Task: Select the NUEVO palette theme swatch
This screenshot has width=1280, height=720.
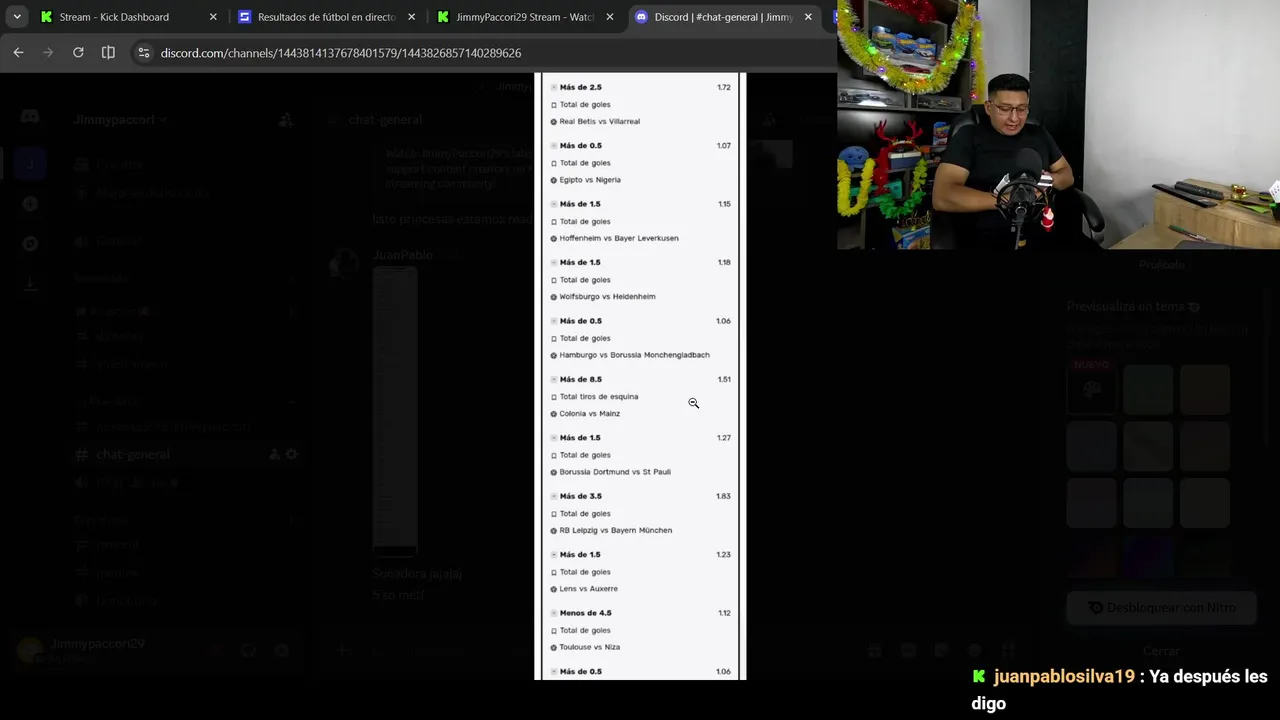Action: click(1091, 388)
